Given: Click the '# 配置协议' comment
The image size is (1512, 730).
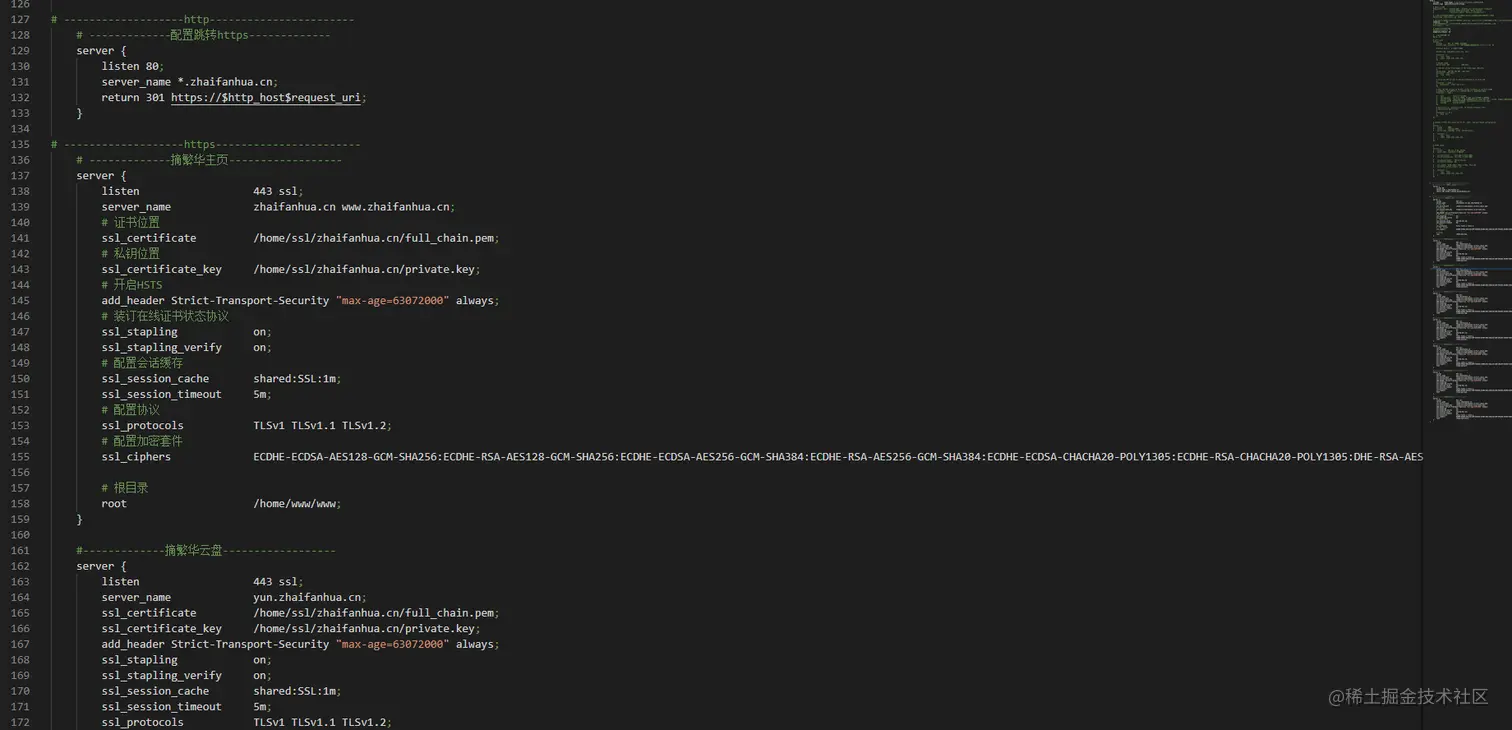Looking at the screenshot, I should (x=130, y=410).
